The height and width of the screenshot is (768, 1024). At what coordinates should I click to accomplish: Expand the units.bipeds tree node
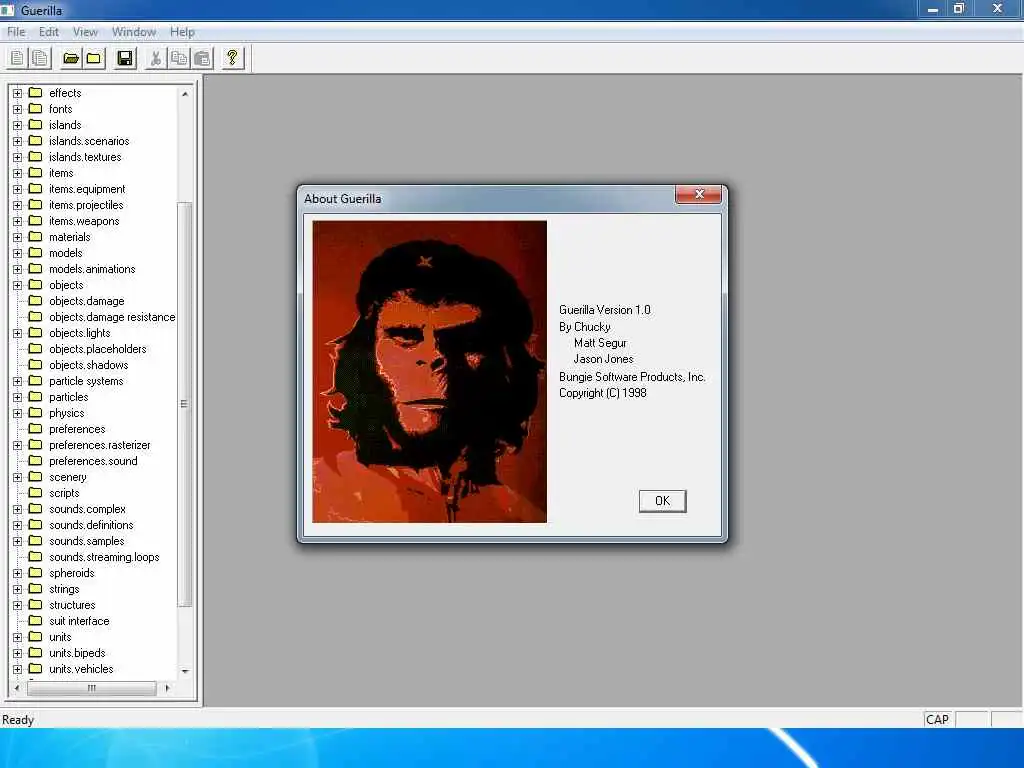(18, 653)
